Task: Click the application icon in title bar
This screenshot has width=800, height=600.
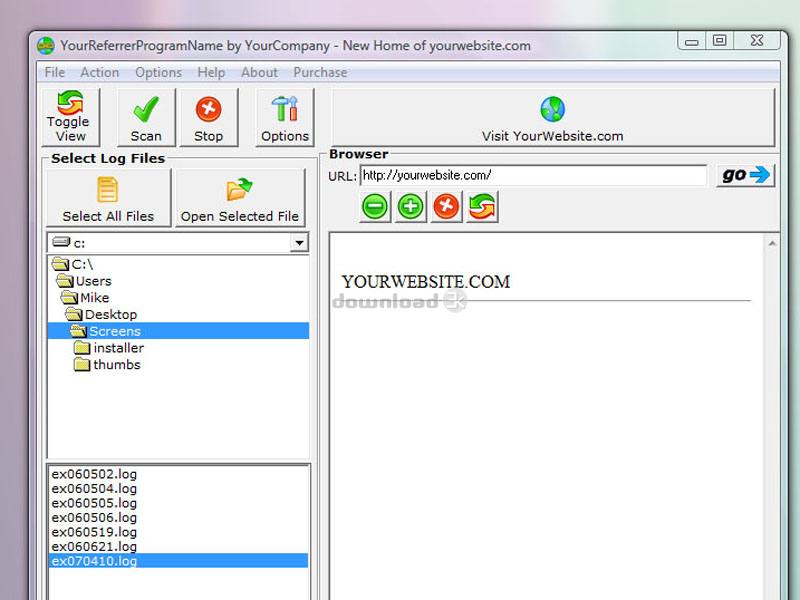Action: [x=46, y=45]
